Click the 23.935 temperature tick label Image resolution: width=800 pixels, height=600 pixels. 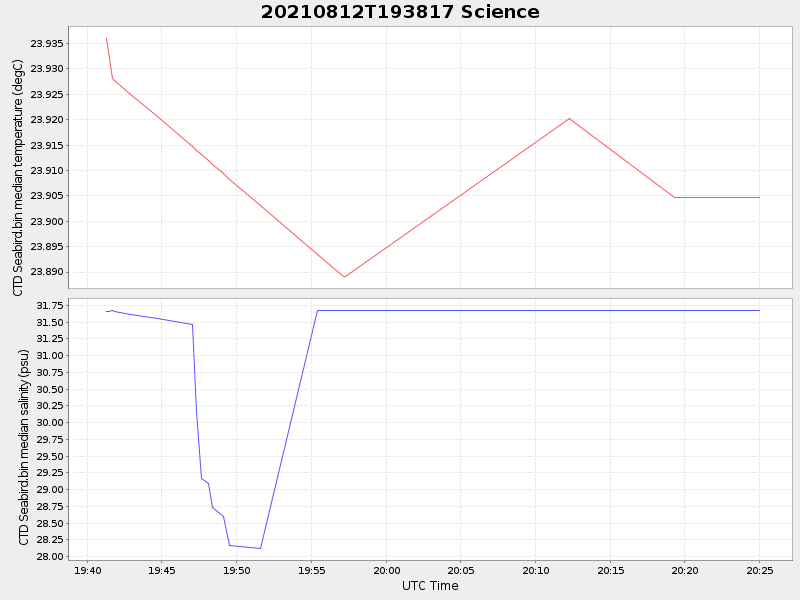point(47,43)
